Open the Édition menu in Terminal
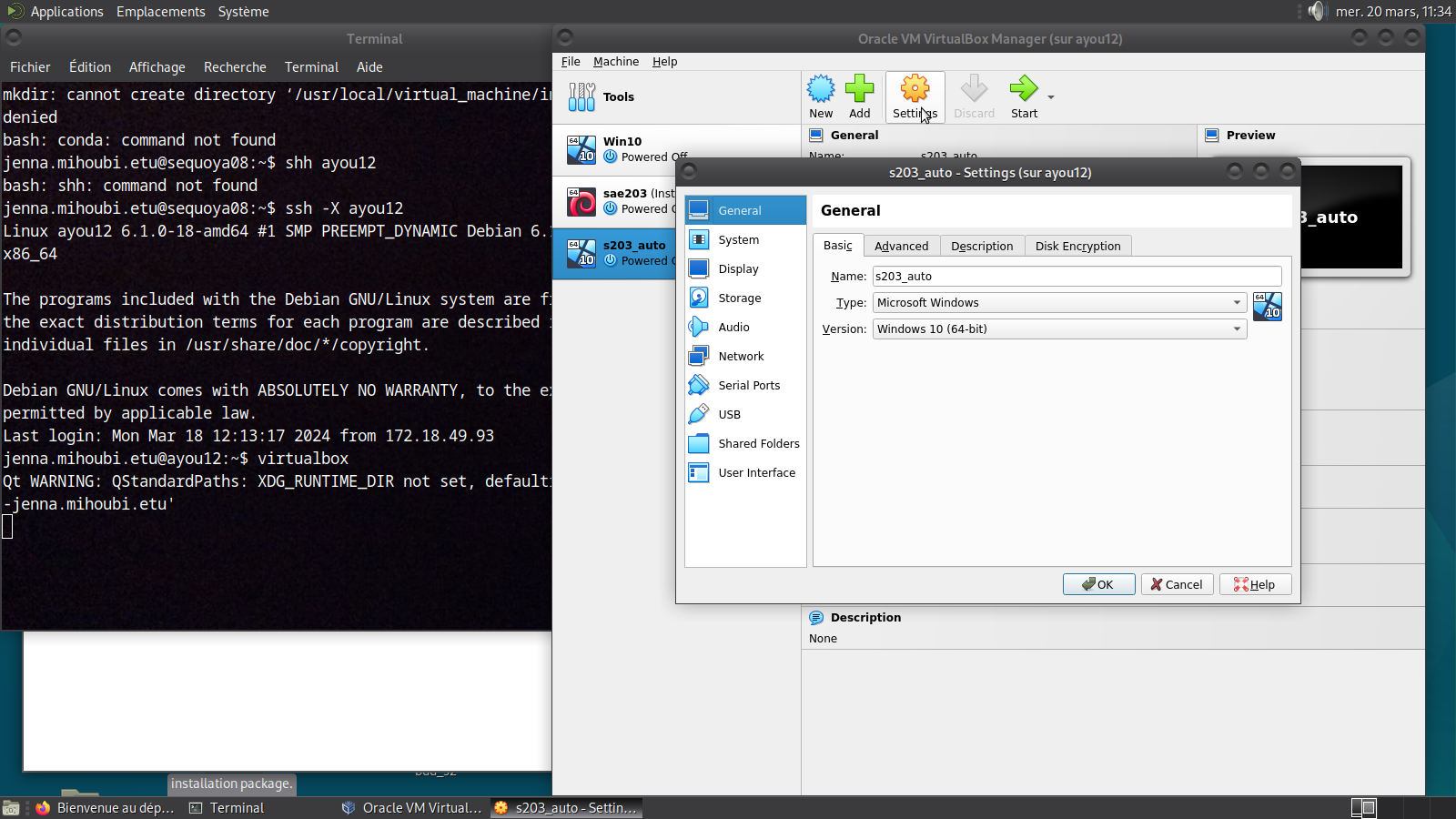Screen dimensions: 1456x819 point(90,67)
